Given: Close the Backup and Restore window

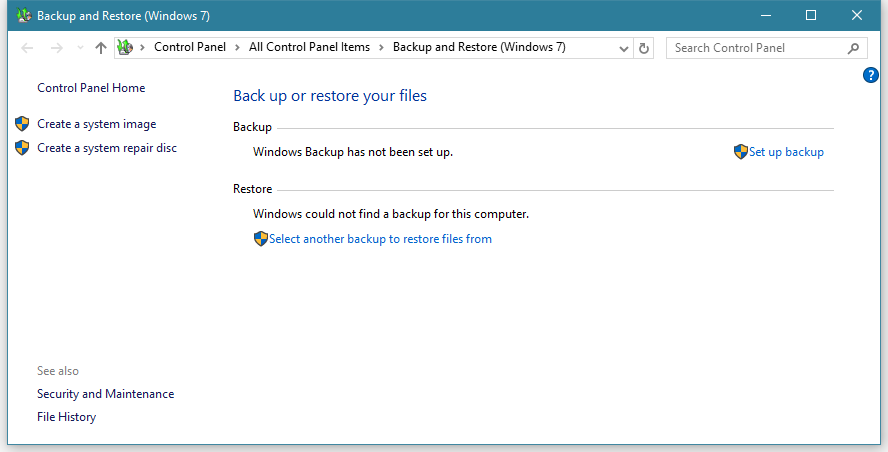Looking at the screenshot, I should [857, 15].
